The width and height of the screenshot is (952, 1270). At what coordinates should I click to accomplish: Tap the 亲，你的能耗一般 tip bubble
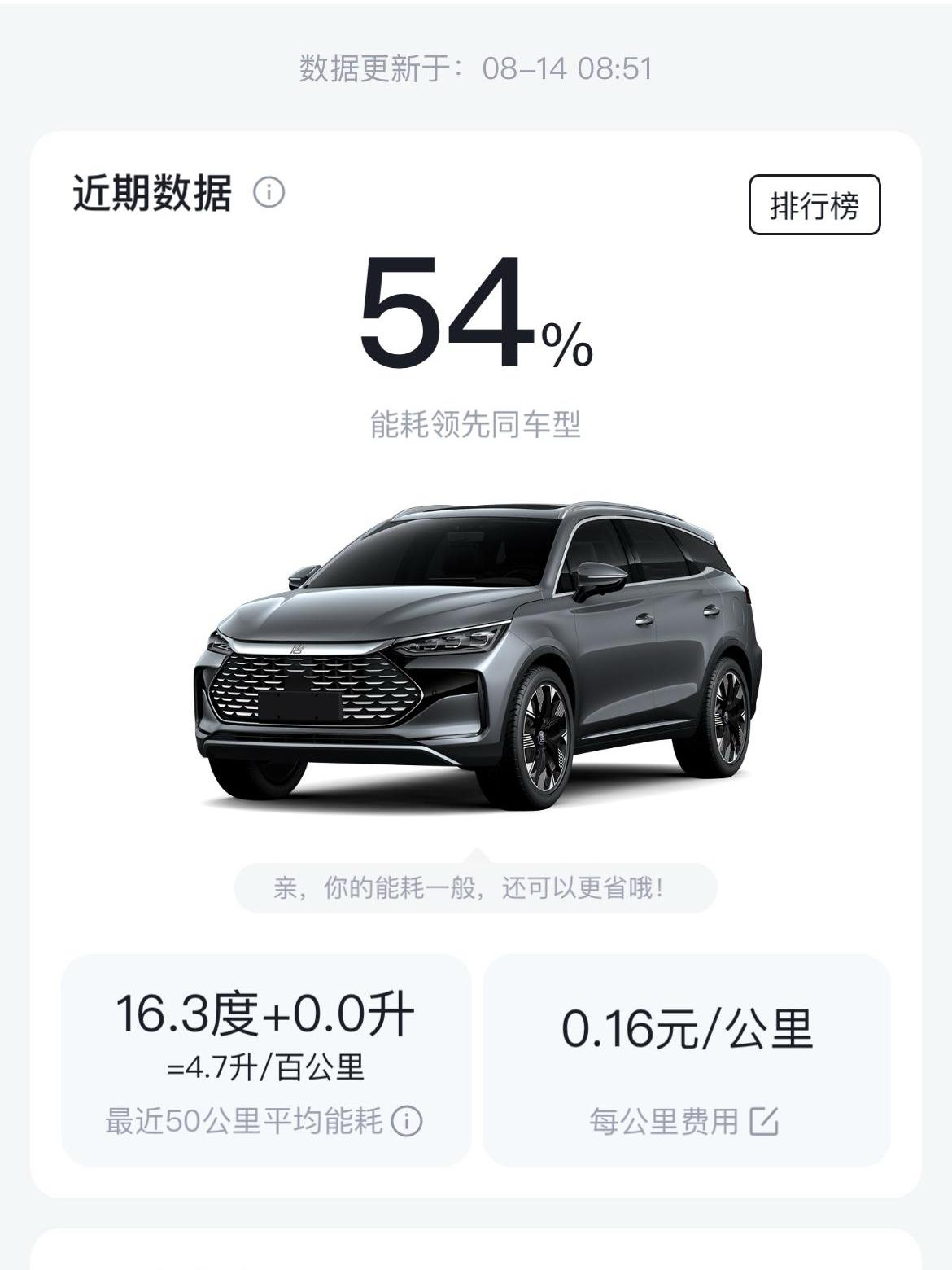click(x=475, y=887)
